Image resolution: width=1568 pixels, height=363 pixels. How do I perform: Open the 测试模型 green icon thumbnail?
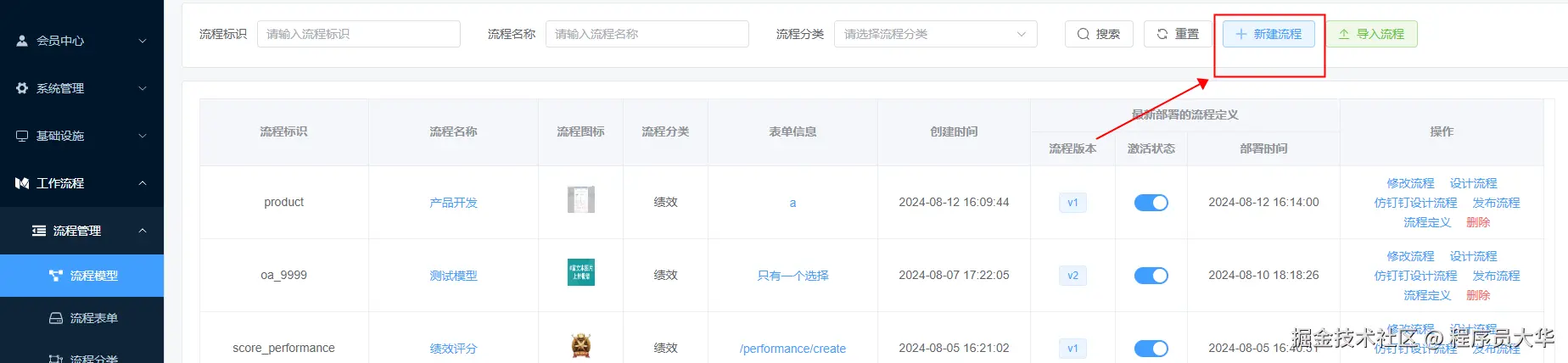[x=581, y=272]
